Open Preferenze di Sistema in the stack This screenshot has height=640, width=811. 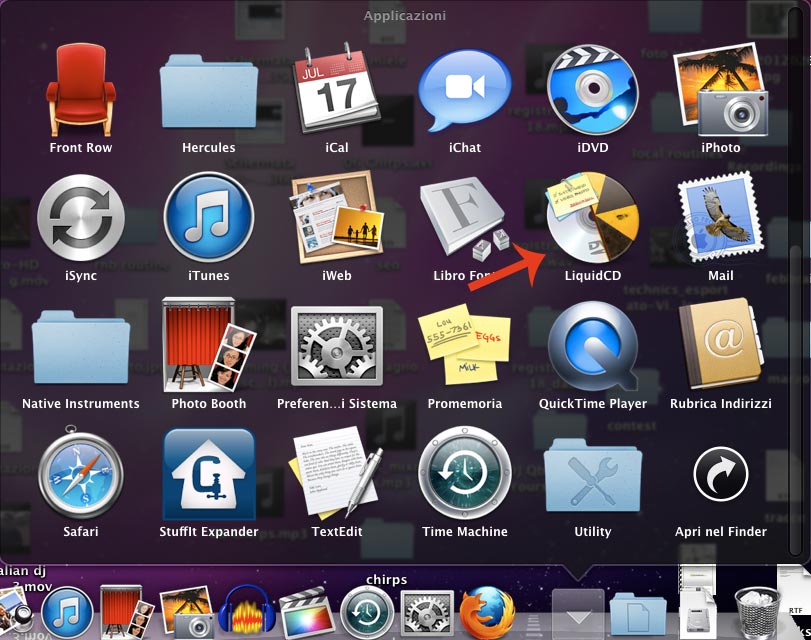pos(337,346)
